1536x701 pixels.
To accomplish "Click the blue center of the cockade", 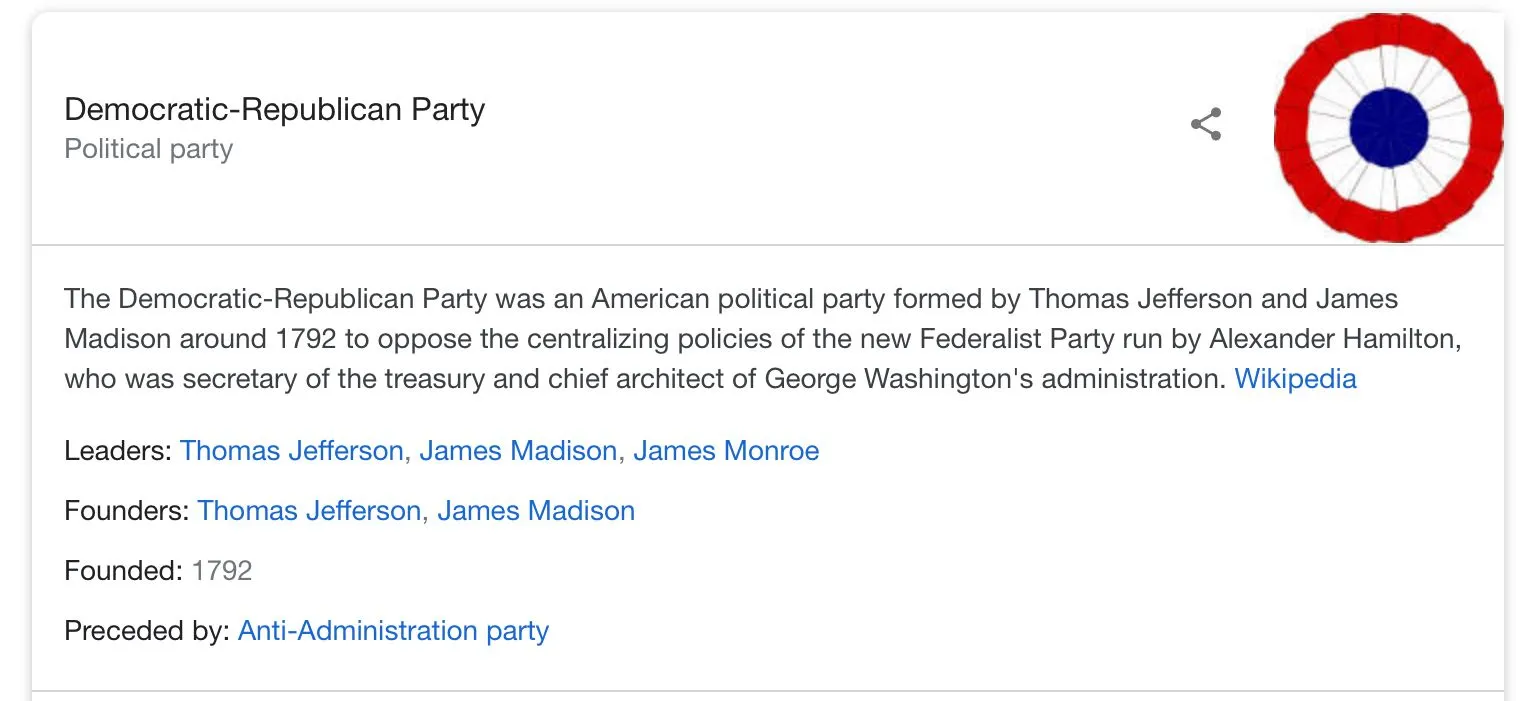I will pos(1388,127).
